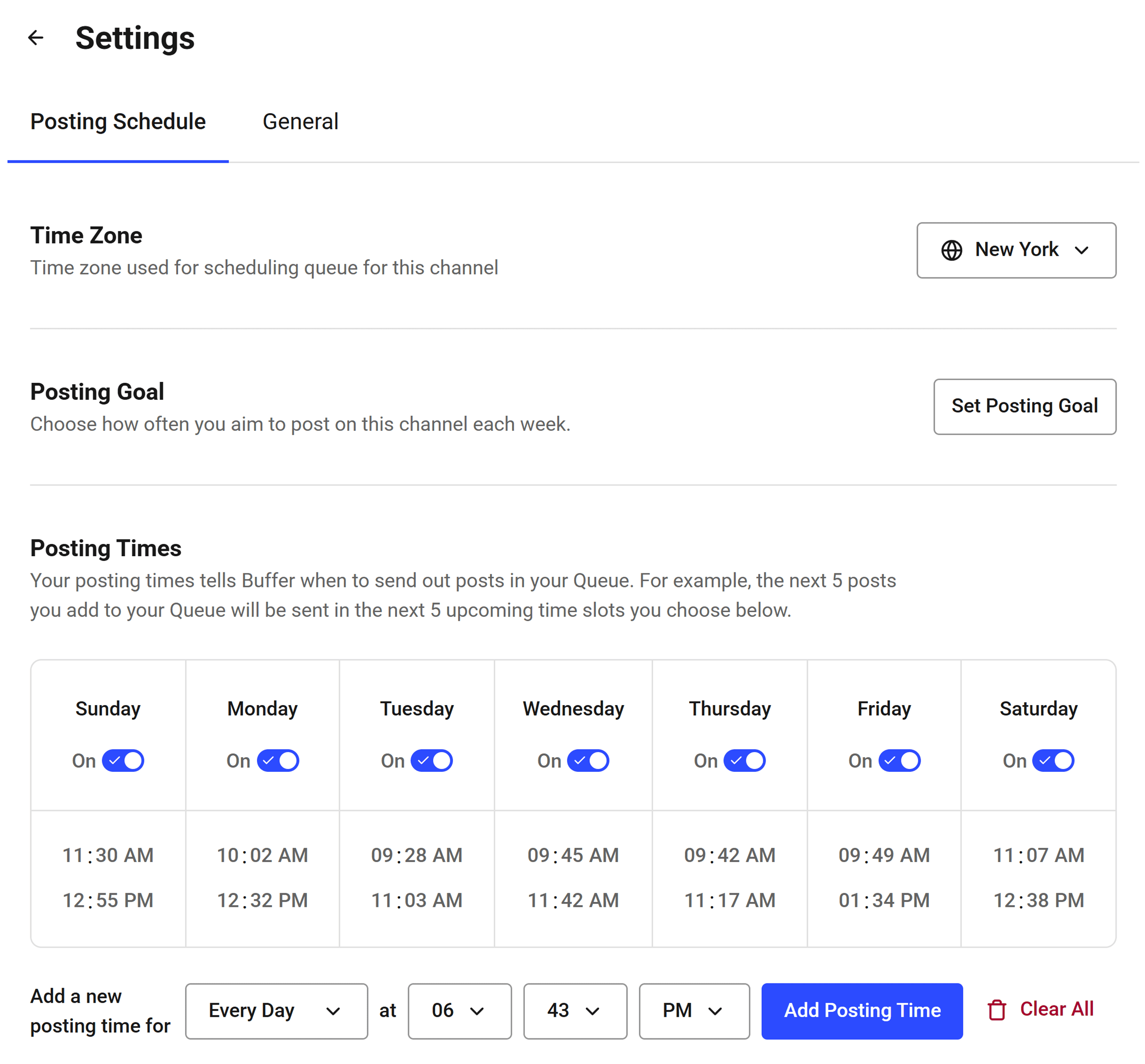Open the hour dropdown showing 06
Screen dimensions: 1145x1064
coord(459,1010)
